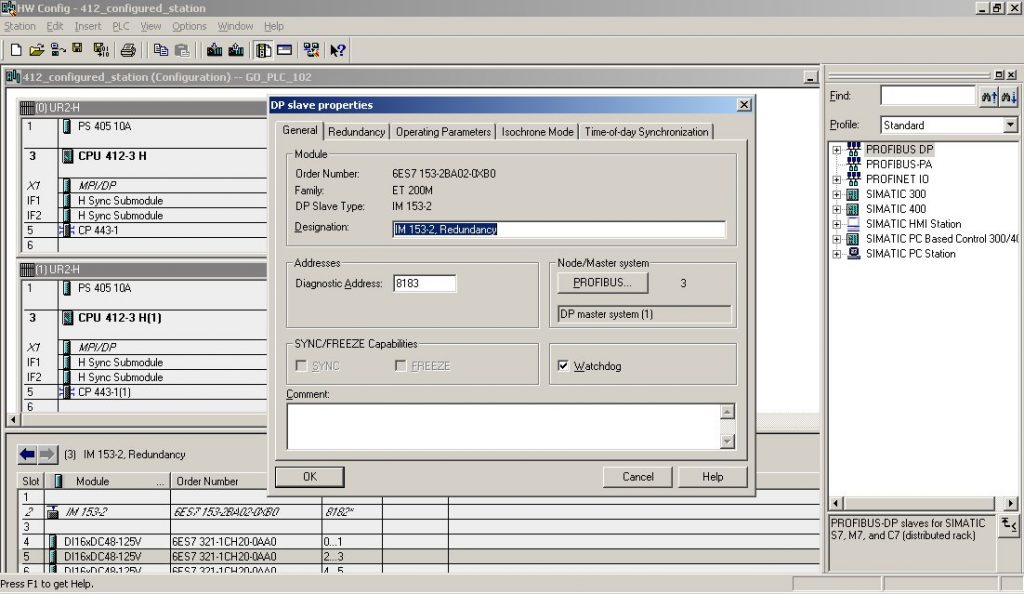Open the Profile dropdown showing Standard
The width and height of the screenshot is (1024, 594).
click(1012, 124)
